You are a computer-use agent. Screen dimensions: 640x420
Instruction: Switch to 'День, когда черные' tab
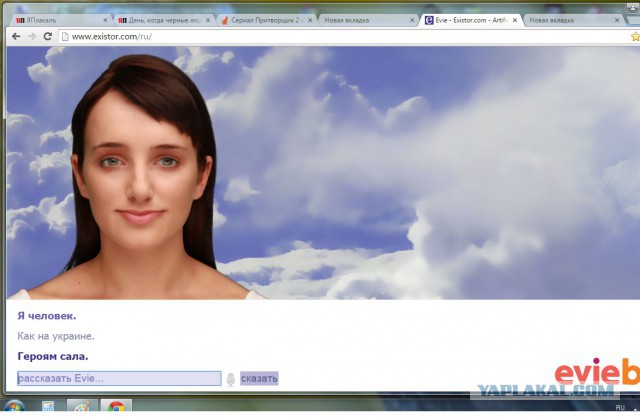(162, 20)
